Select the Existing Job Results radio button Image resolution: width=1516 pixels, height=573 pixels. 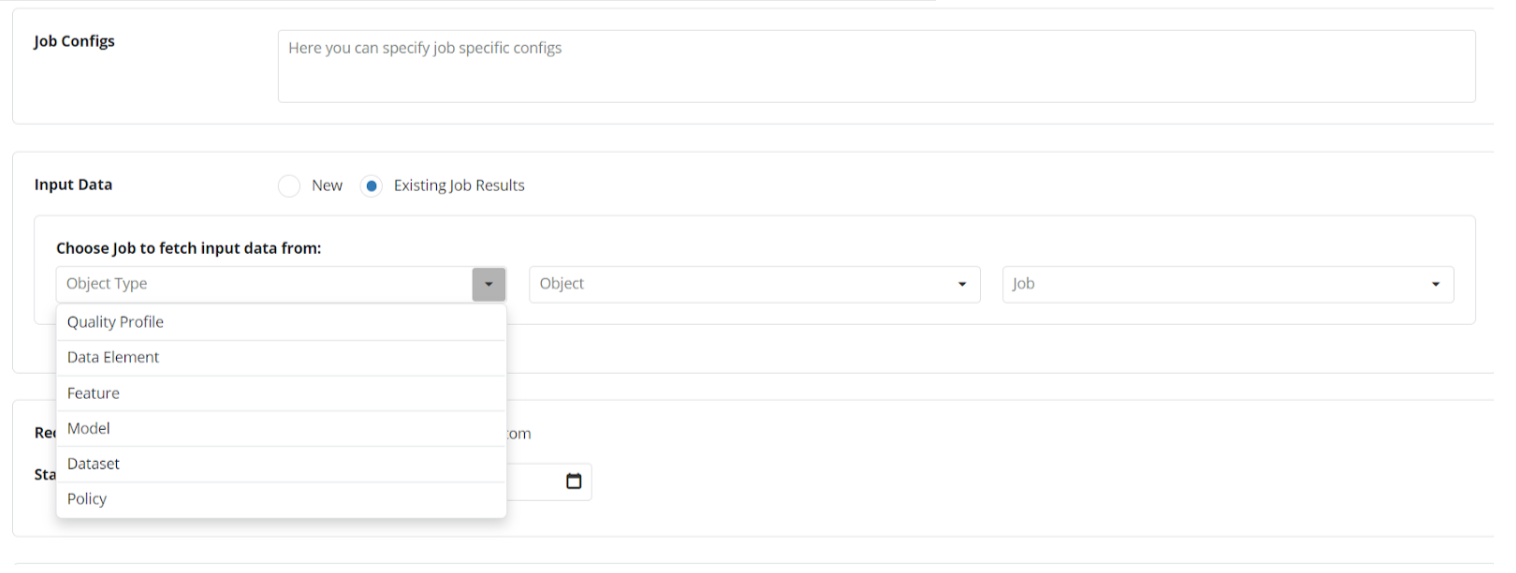click(371, 186)
